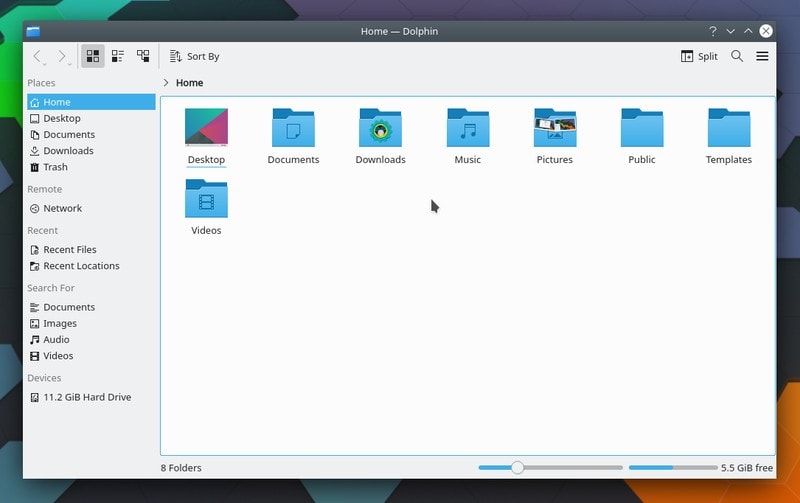Go forward with the right arrow
This screenshot has height=503, width=800.
[x=62, y=56]
